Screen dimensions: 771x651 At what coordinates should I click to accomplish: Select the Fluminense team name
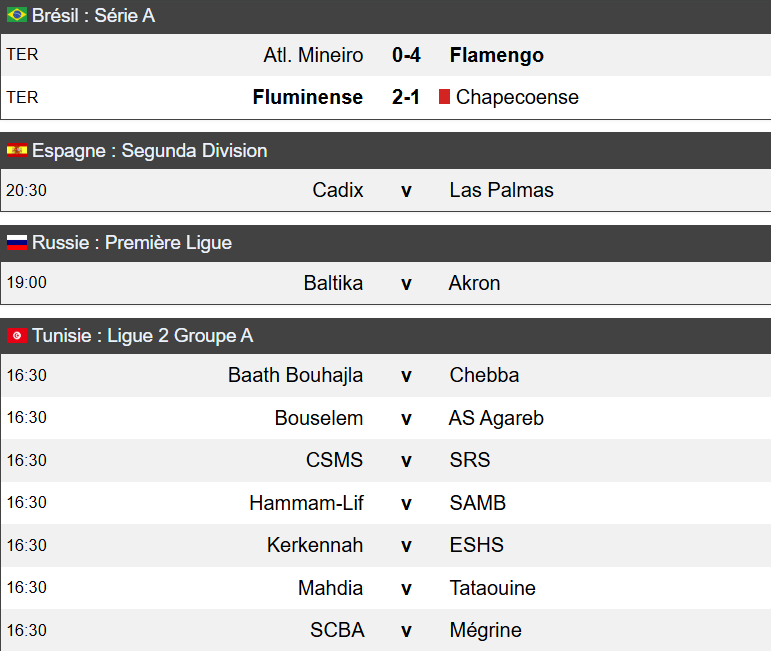tap(308, 97)
